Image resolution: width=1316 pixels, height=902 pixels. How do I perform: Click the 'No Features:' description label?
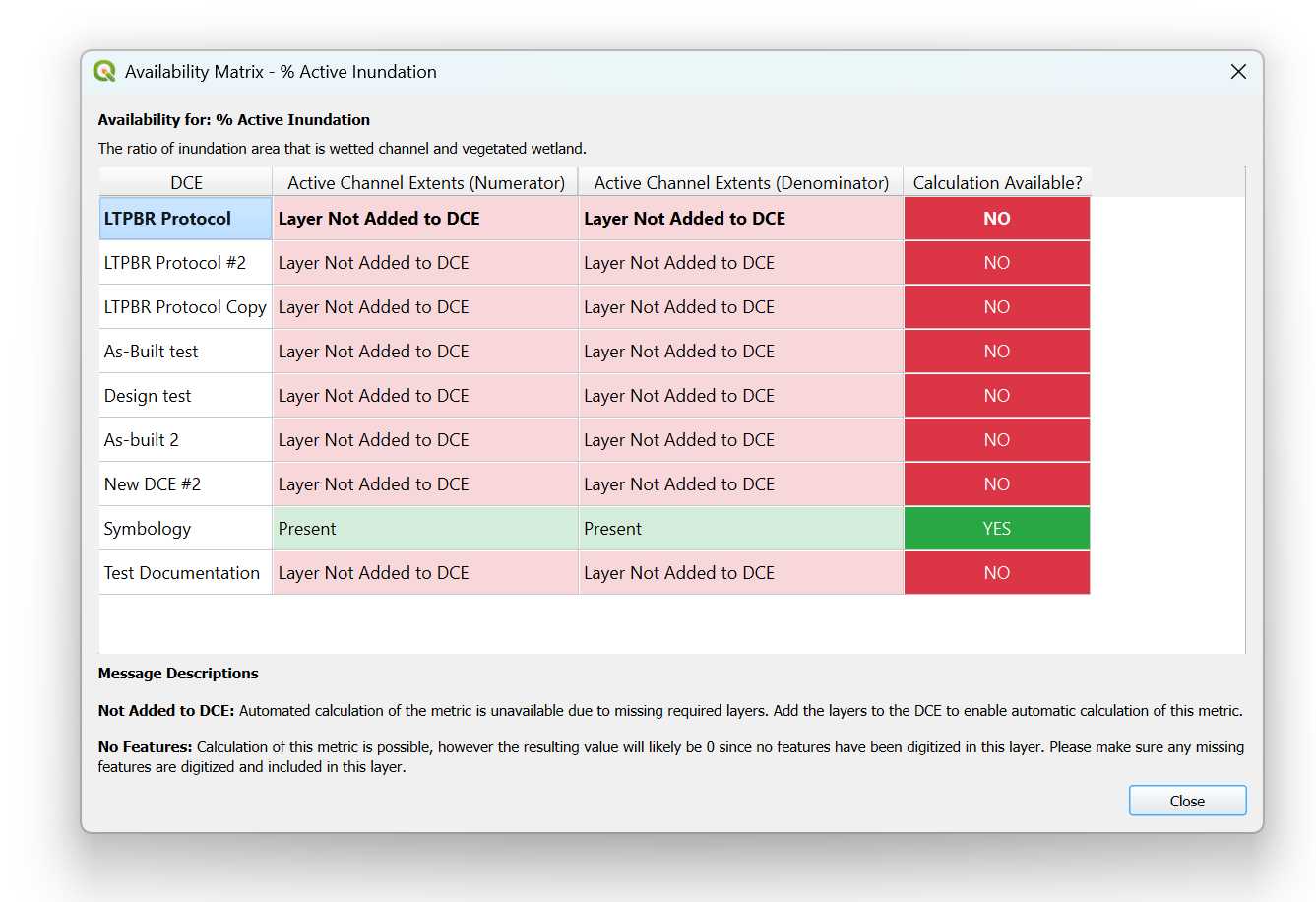145,747
